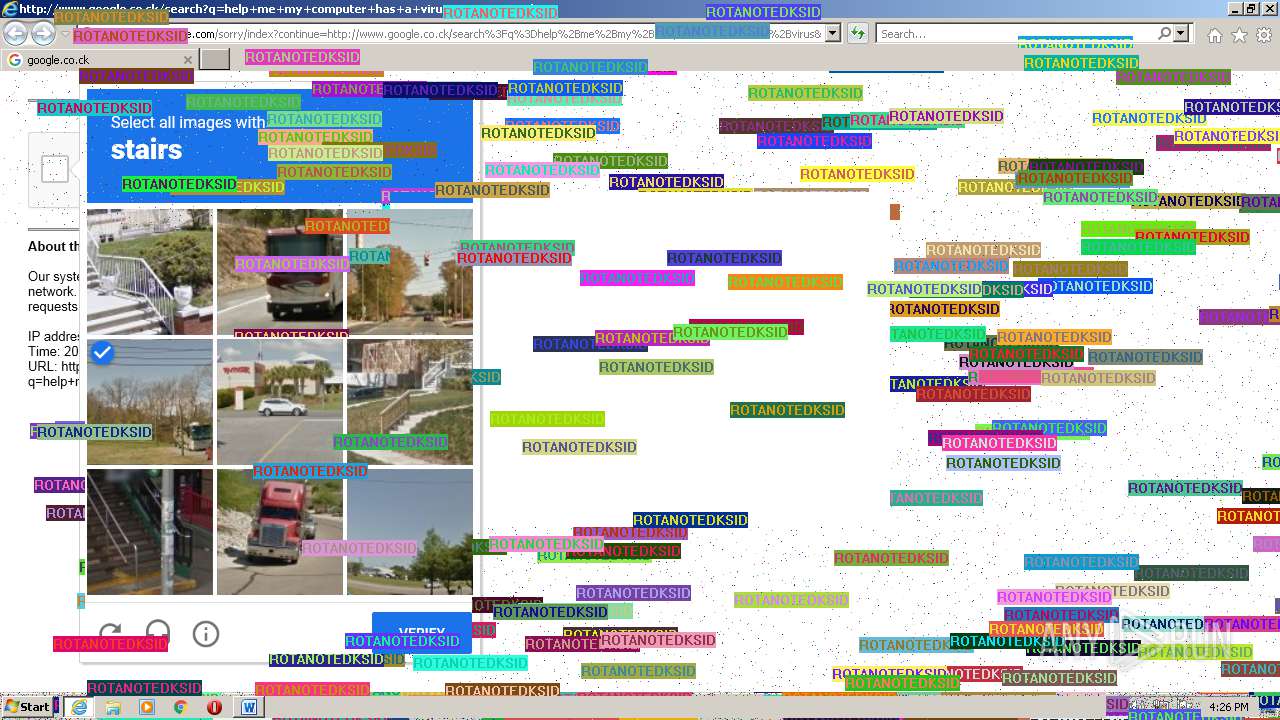Close the google.co.ck tab
1280x720 pixels.
point(187,60)
